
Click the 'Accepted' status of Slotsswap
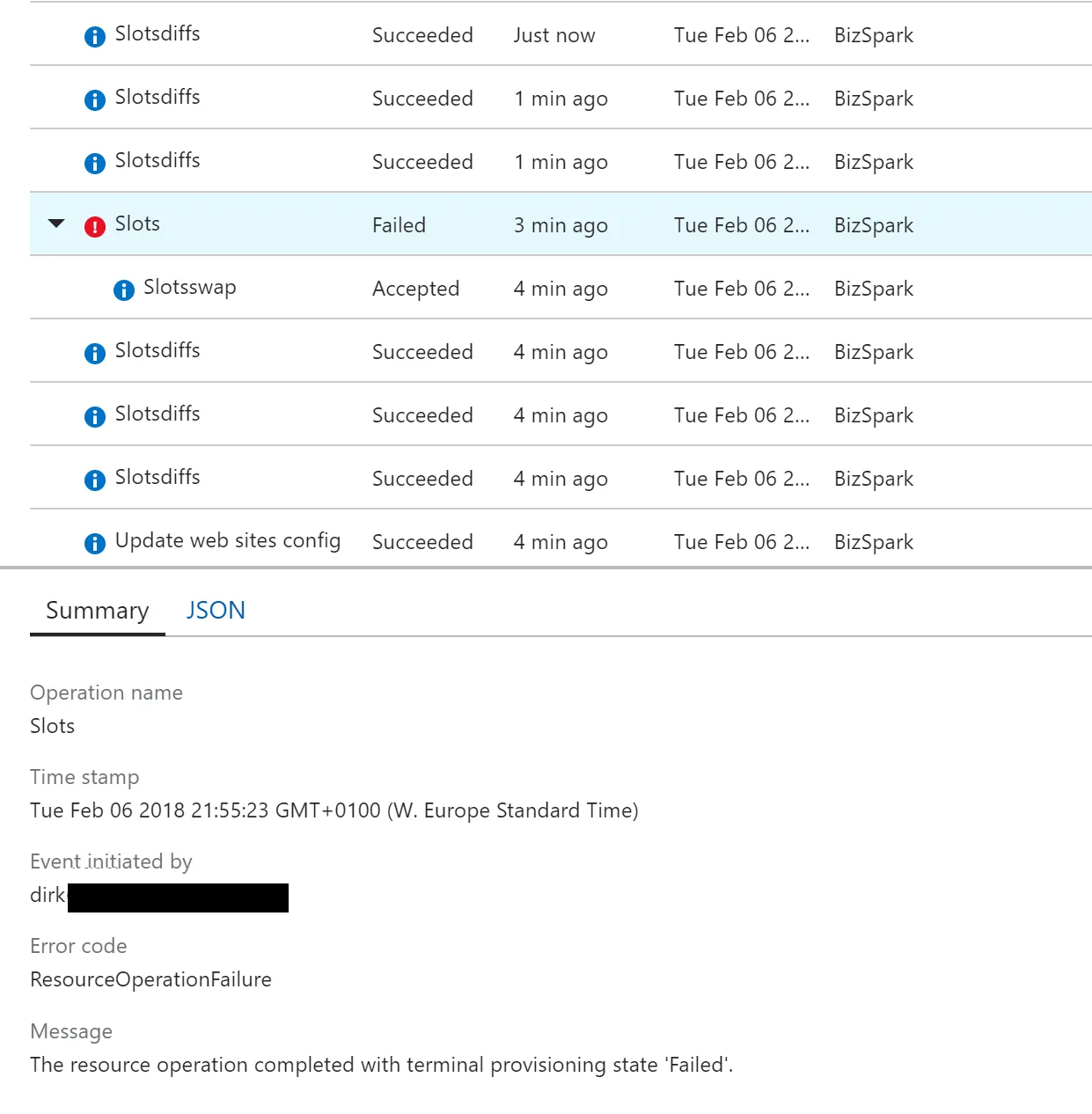click(x=415, y=289)
